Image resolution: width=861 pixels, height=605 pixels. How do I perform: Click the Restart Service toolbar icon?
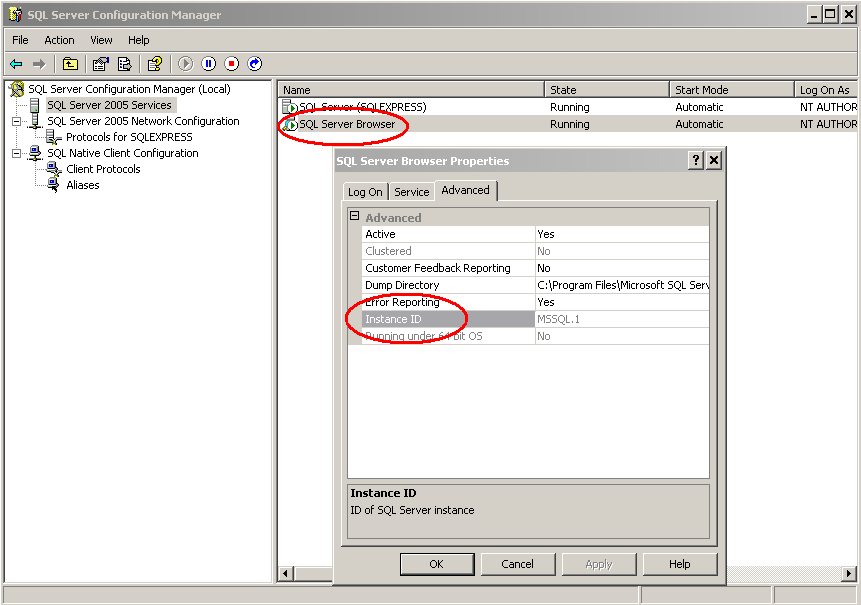(255, 64)
